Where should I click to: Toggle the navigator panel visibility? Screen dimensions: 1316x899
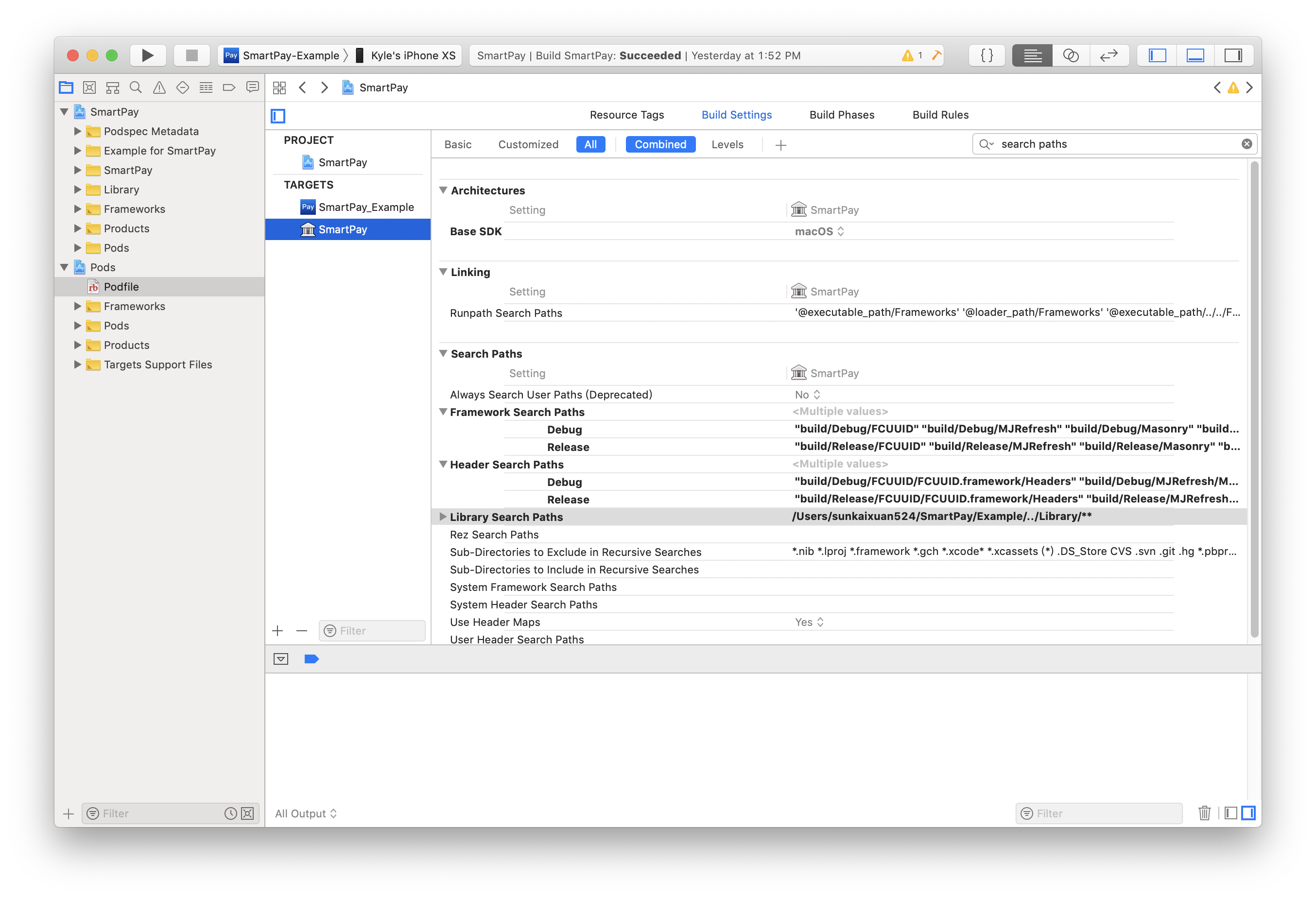click(1157, 55)
